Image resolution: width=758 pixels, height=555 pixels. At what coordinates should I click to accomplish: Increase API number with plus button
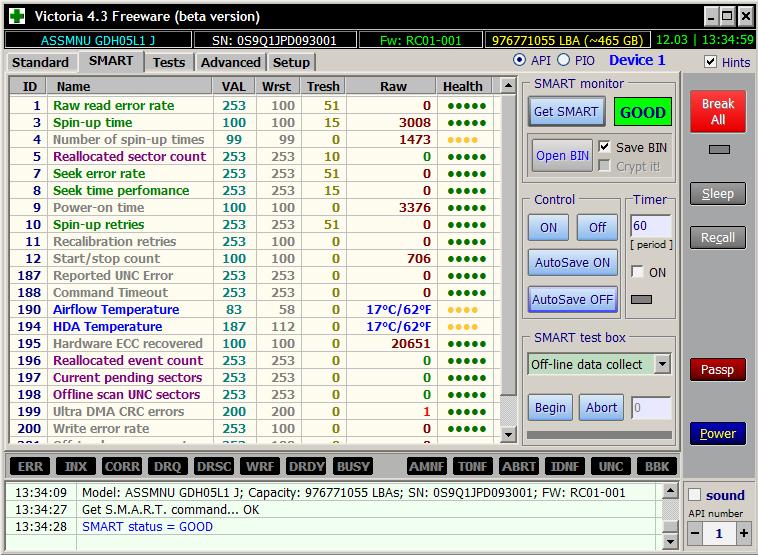coord(743,534)
